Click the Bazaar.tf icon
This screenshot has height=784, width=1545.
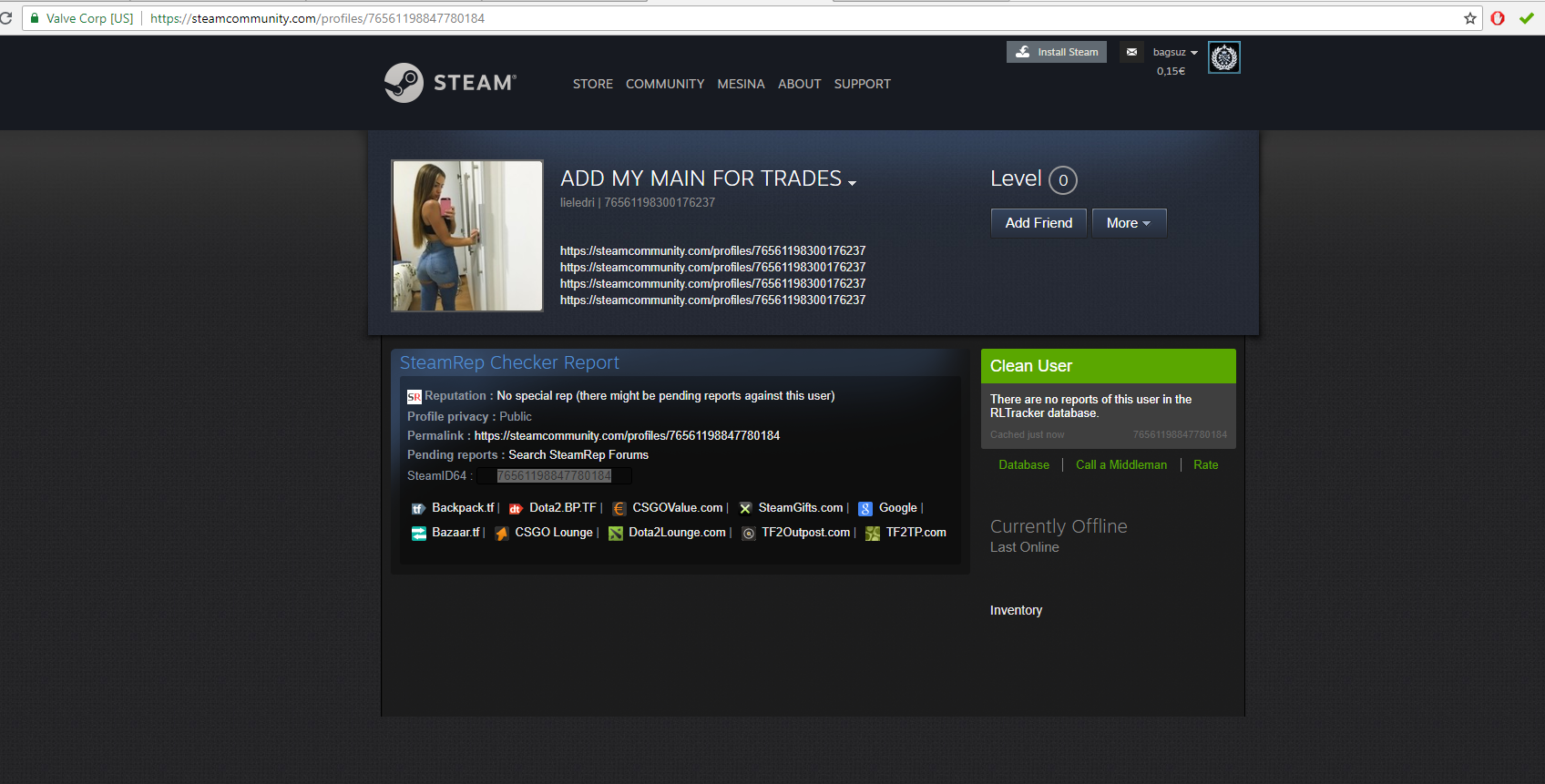click(418, 534)
